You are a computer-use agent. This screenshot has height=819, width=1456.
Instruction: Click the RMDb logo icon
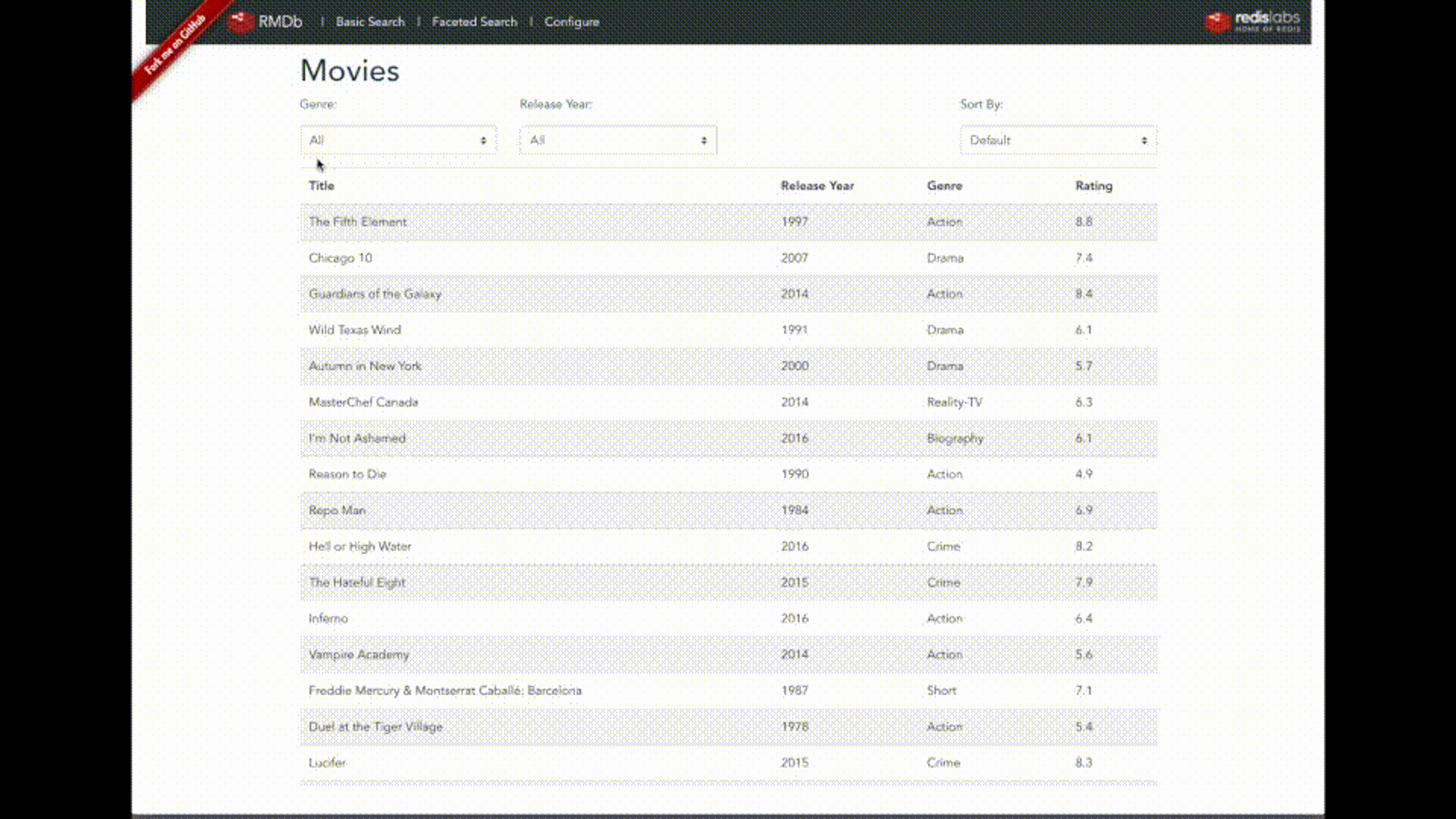point(241,22)
